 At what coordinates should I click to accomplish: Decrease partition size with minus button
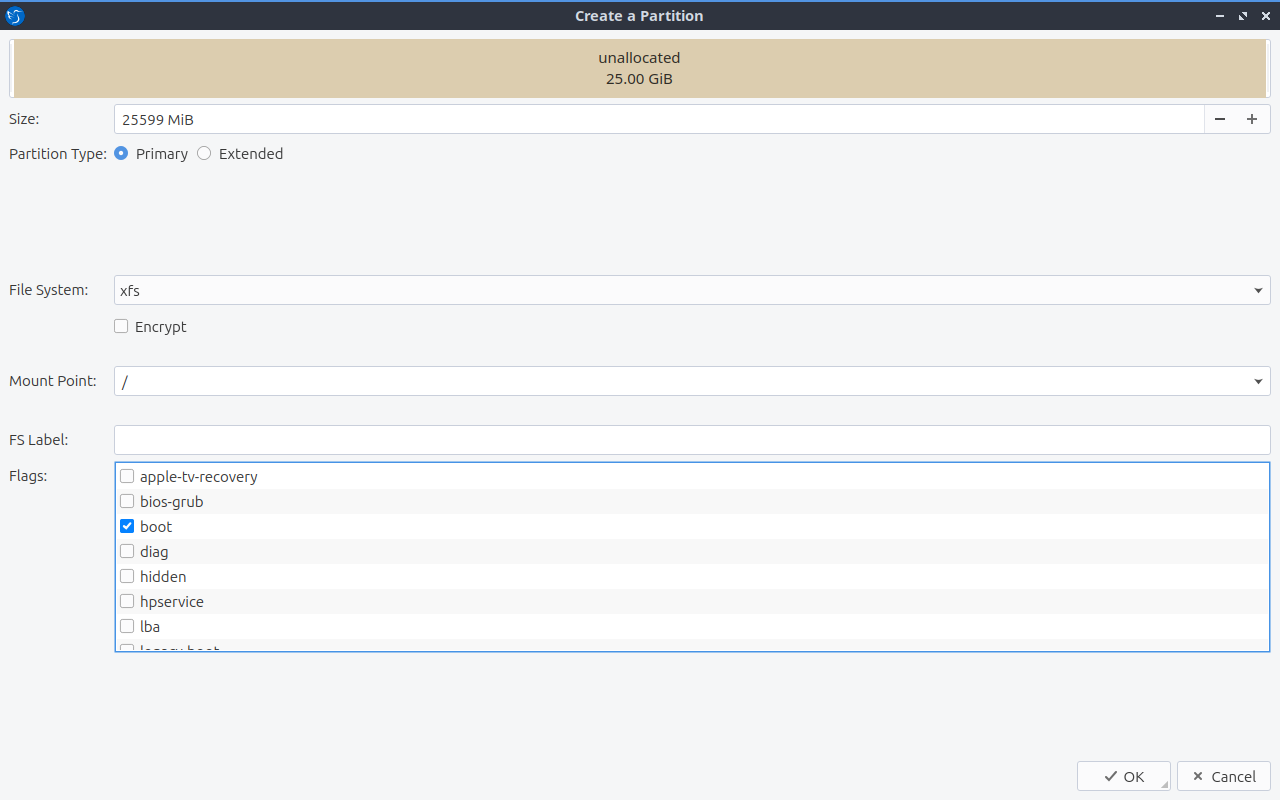click(x=1220, y=119)
